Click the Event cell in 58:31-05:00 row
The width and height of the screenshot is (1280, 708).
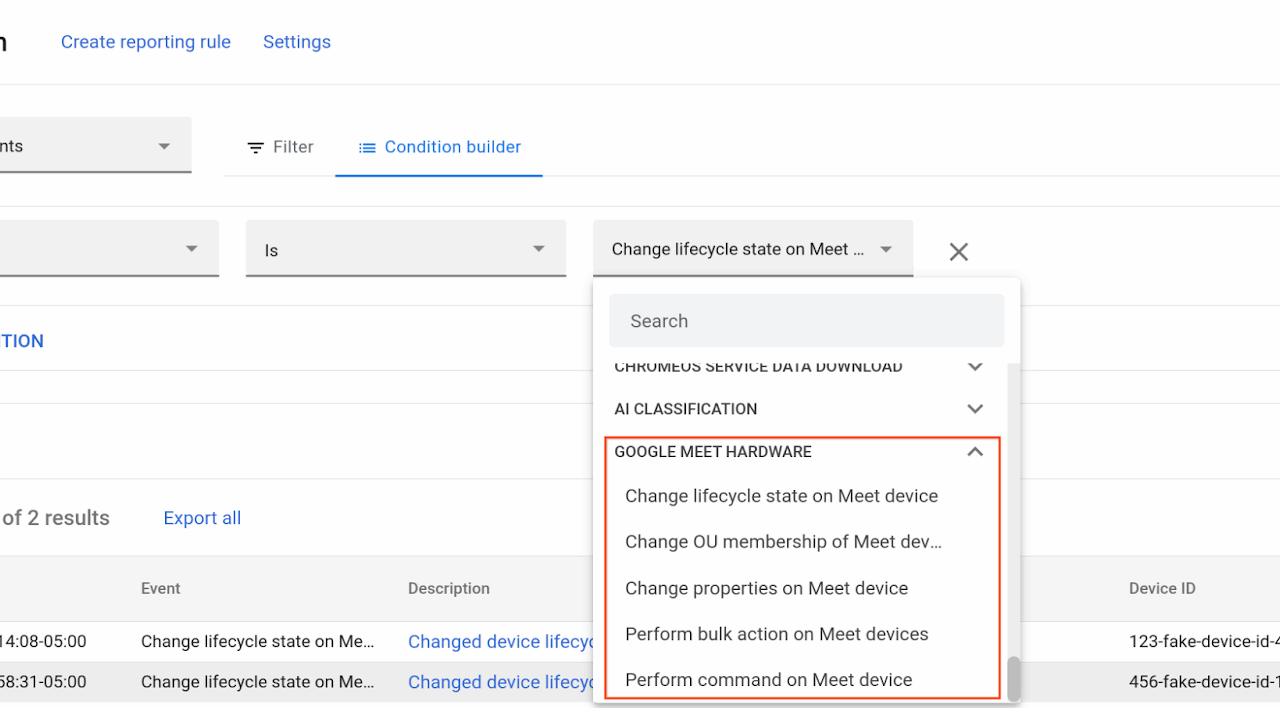click(258, 682)
